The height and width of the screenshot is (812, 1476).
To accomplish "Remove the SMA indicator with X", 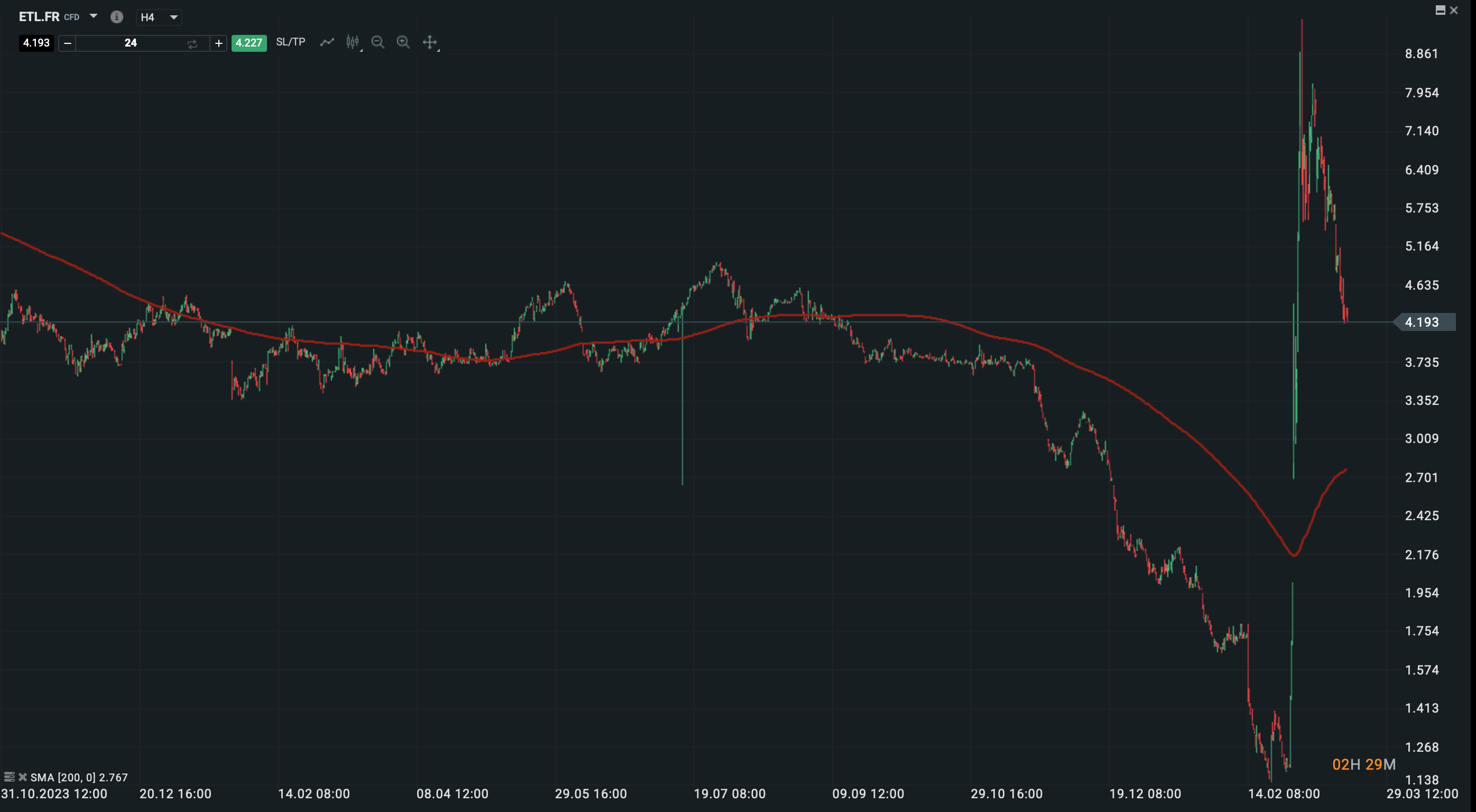I will point(22,777).
